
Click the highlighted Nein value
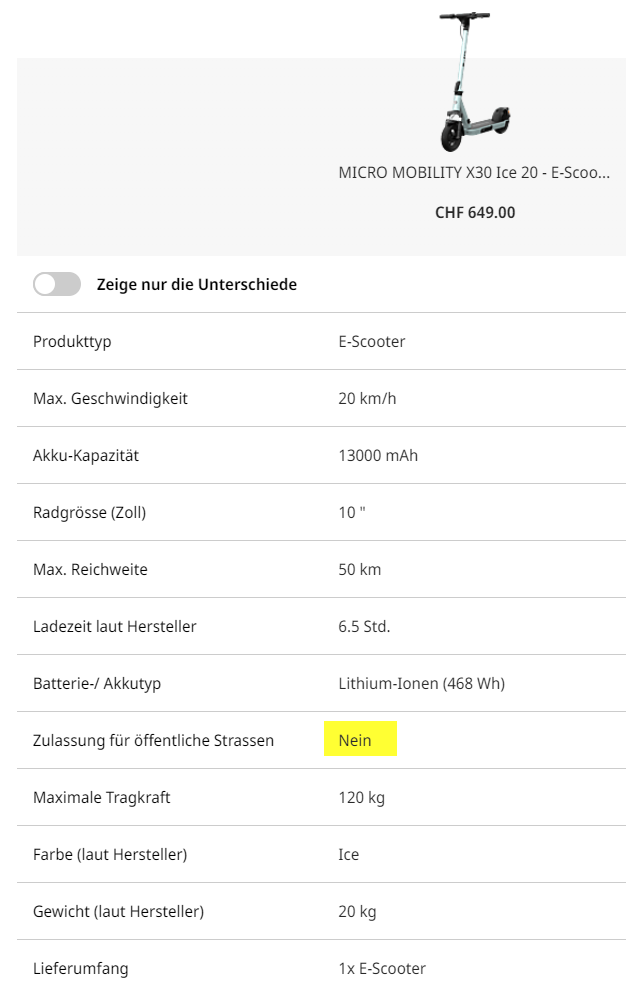click(x=355, y=740)
